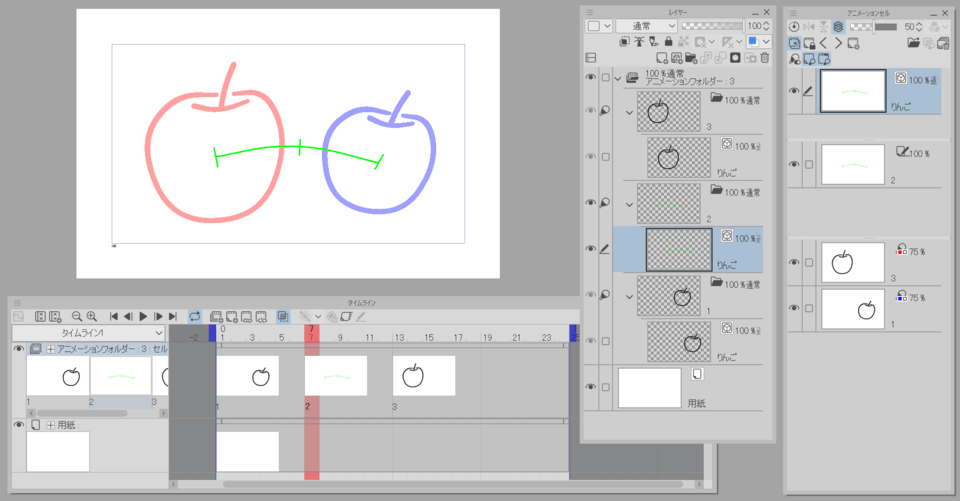Set as reference layer lighthouse icon
This screenshot has height=501, width=960.
pyautogui.click(x=639, y=42)
